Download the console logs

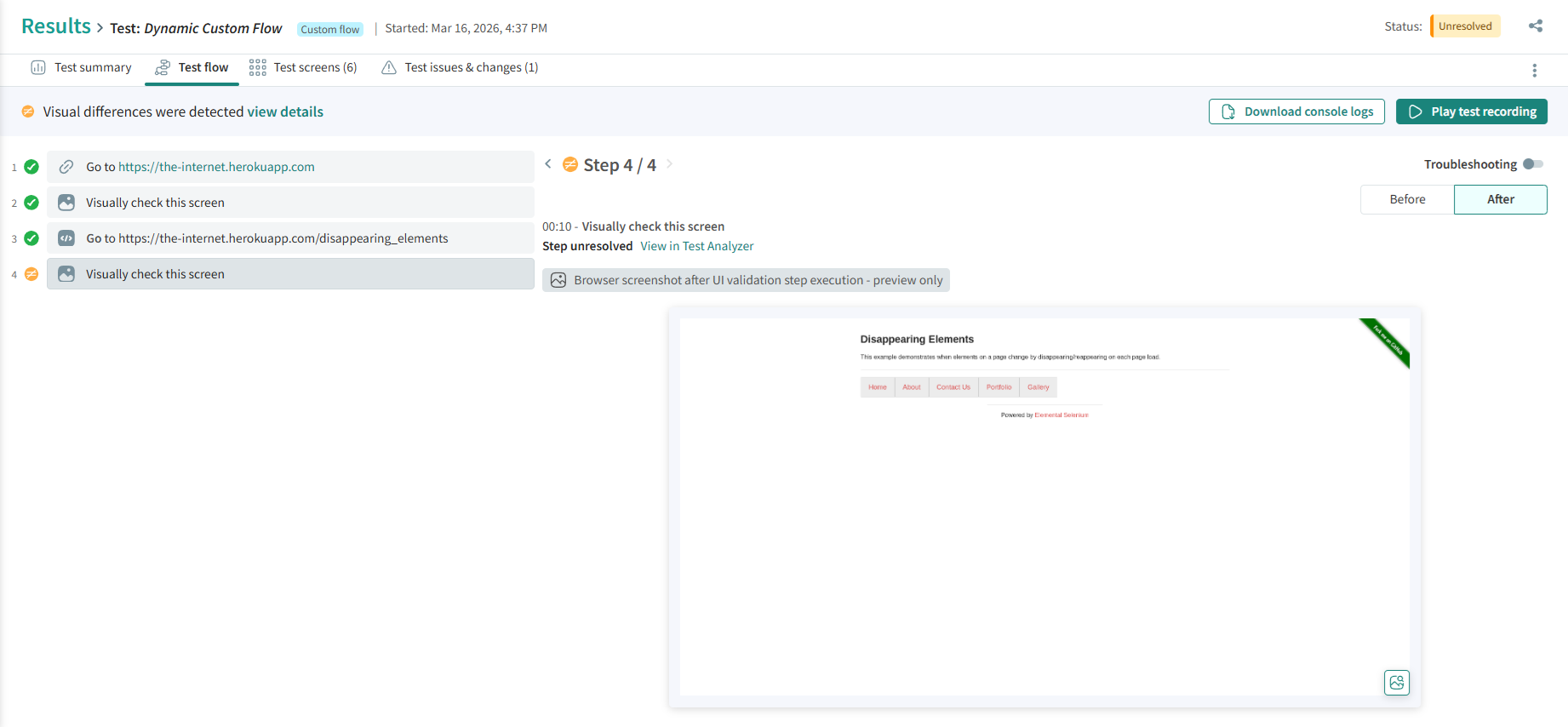pos(1296,112)
